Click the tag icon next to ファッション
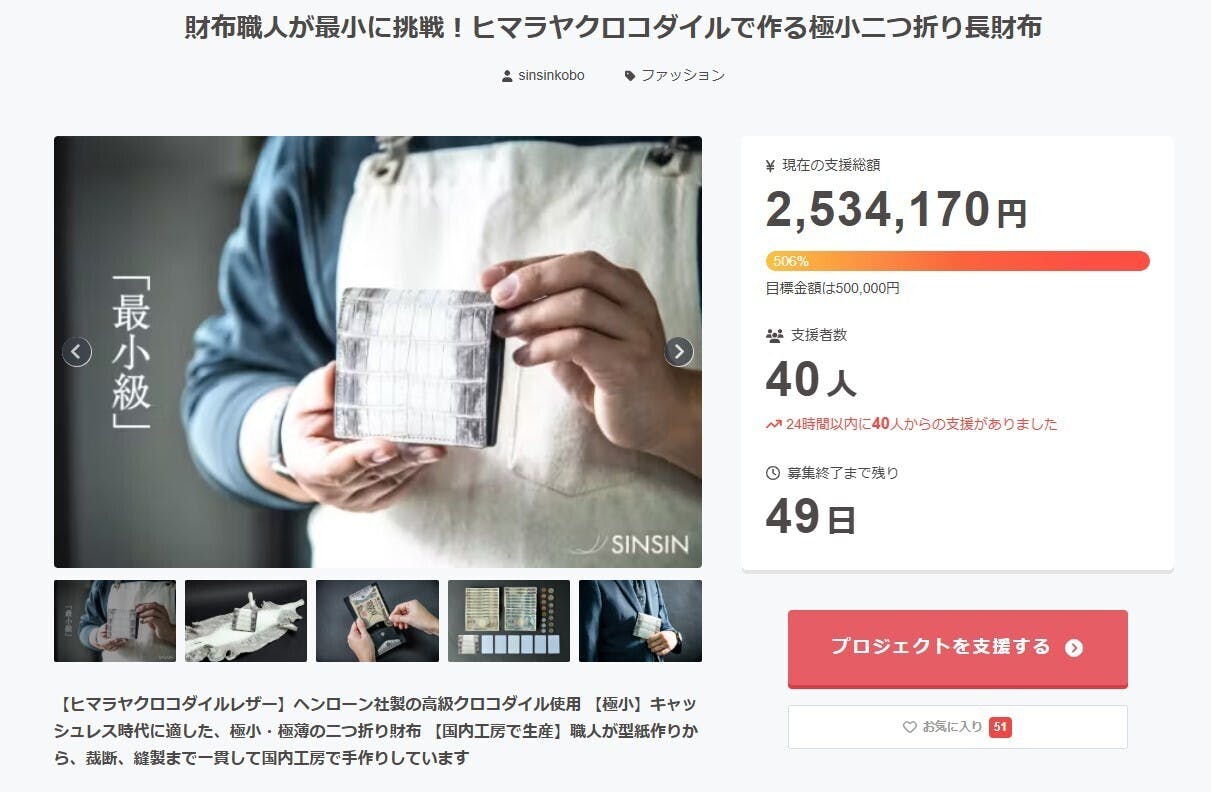1211x792 pixels. [630, 76]
